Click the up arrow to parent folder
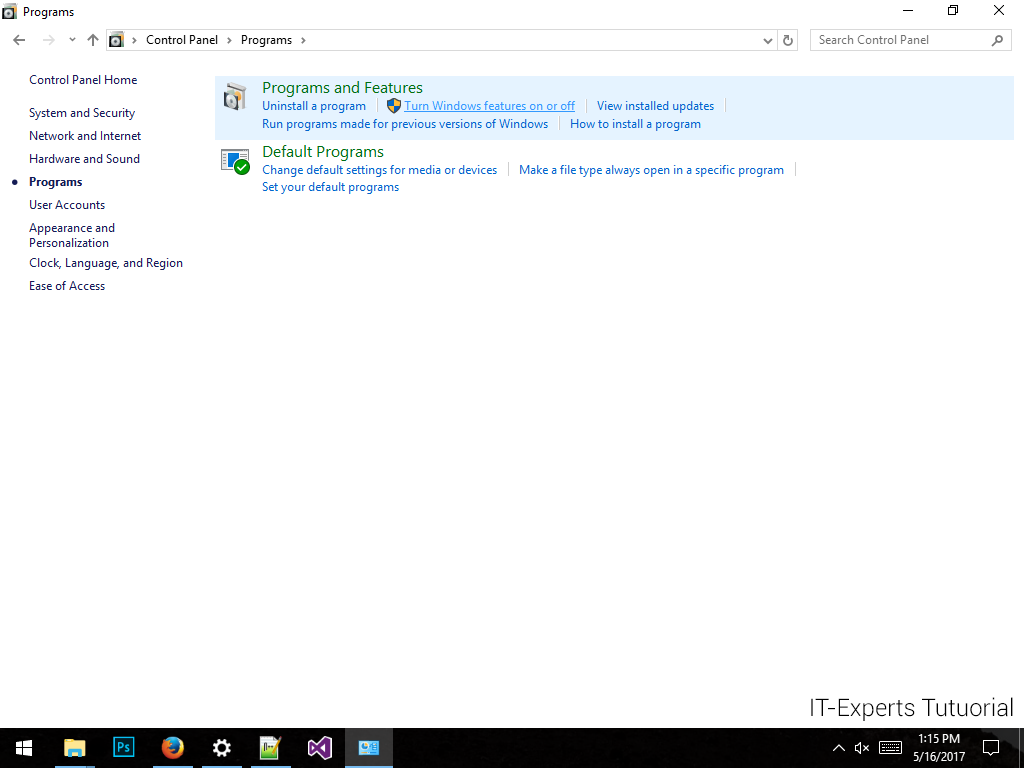This screenshot has width=1024, height=768. pos(93,40)
